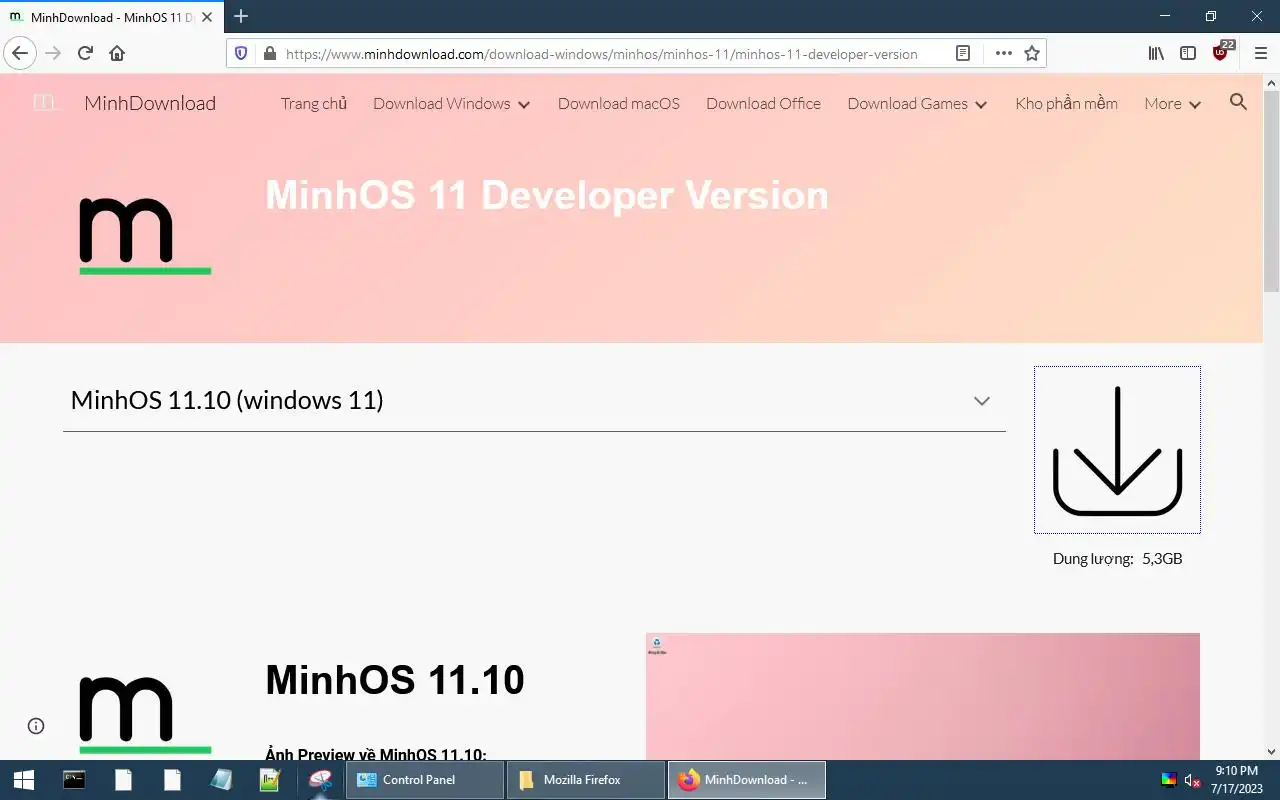Toggle reader view in address bar
The width and height of the screenshot is (1280, 800).
click(963, 53)
